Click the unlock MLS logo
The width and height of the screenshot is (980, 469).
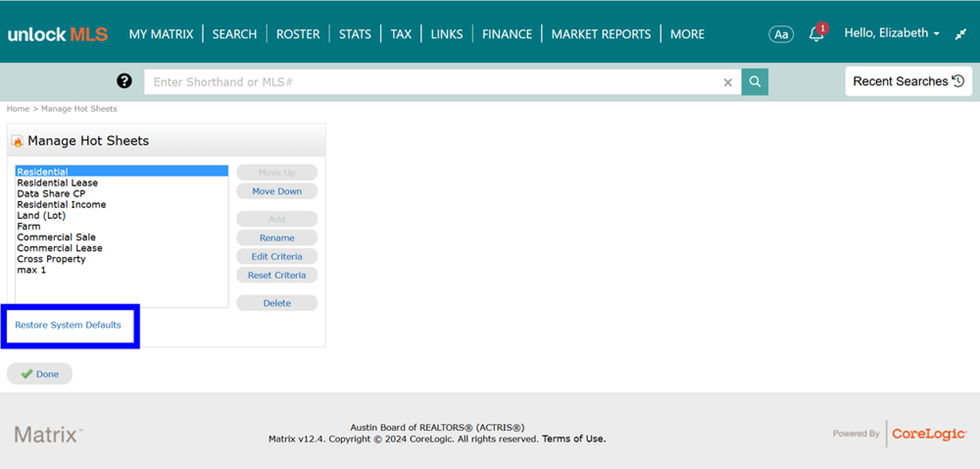coord(58,34)
